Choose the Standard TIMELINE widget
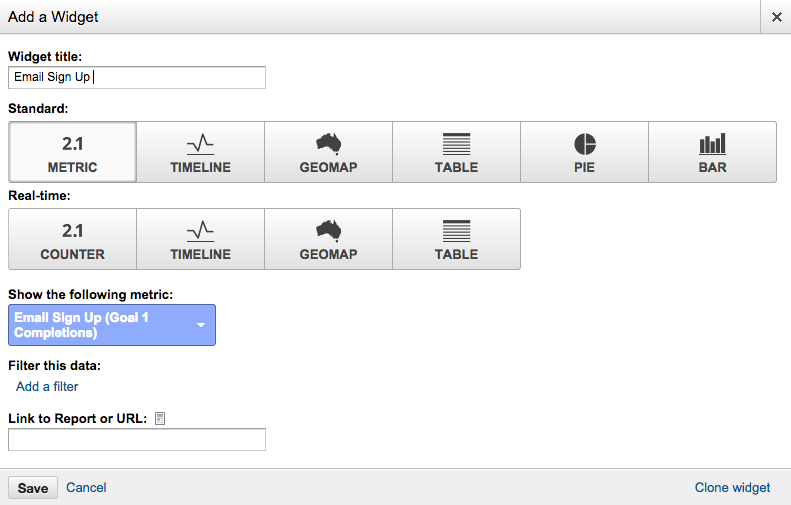 [x=200, y=152]
